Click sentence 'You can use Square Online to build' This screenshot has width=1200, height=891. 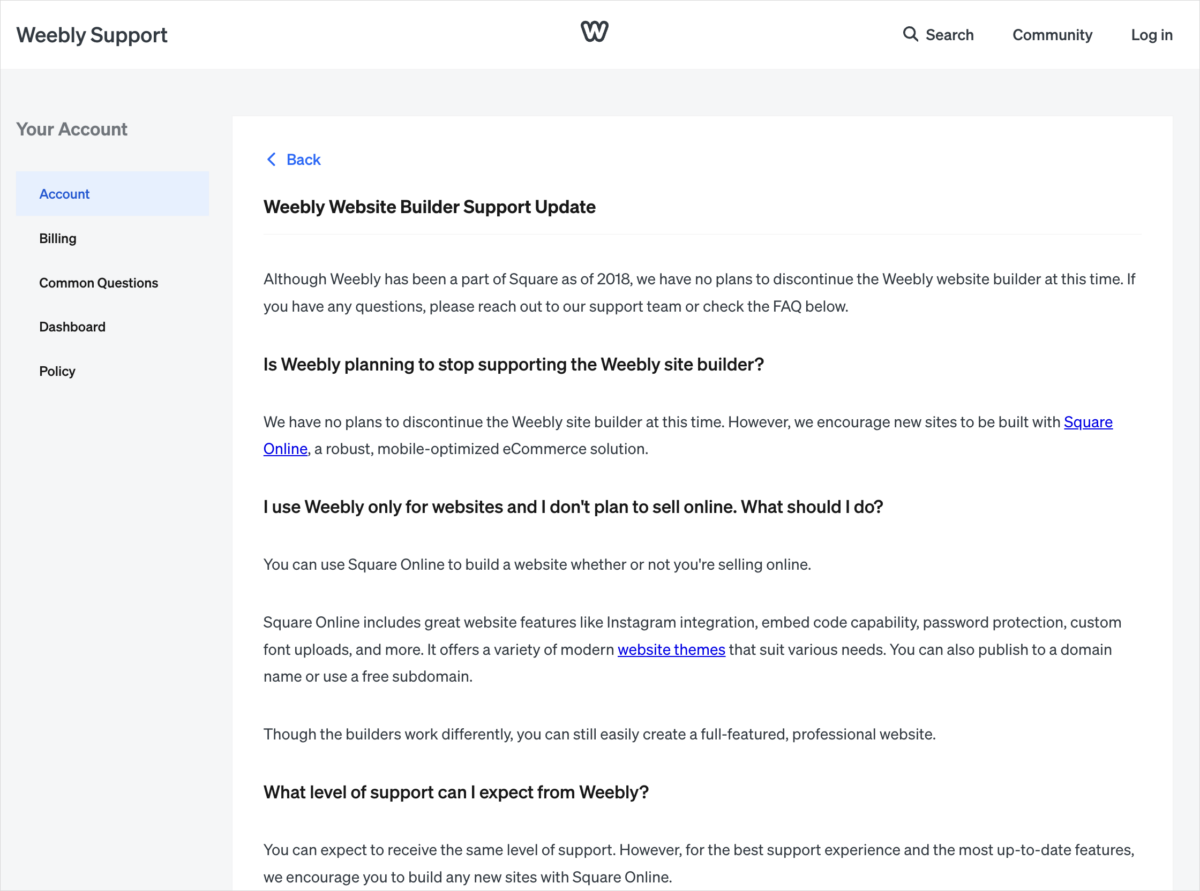[x=537, y=564]
